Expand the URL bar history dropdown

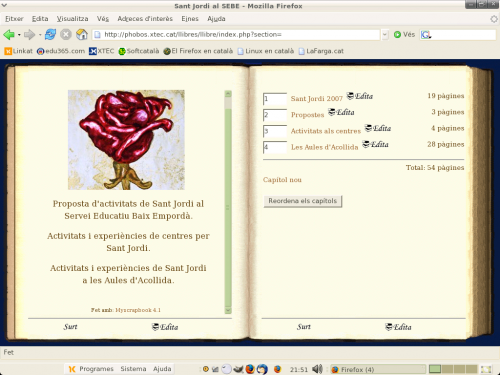385,35
